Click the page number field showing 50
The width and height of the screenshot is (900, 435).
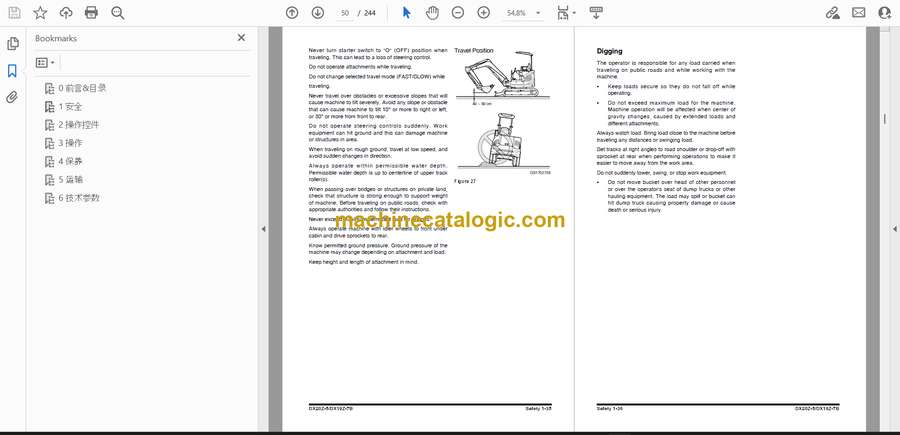344,13
